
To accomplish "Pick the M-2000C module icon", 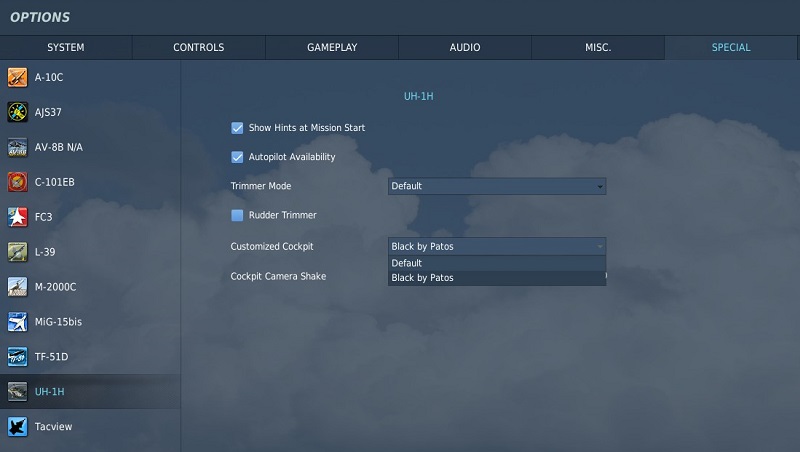I will (17, 287).
